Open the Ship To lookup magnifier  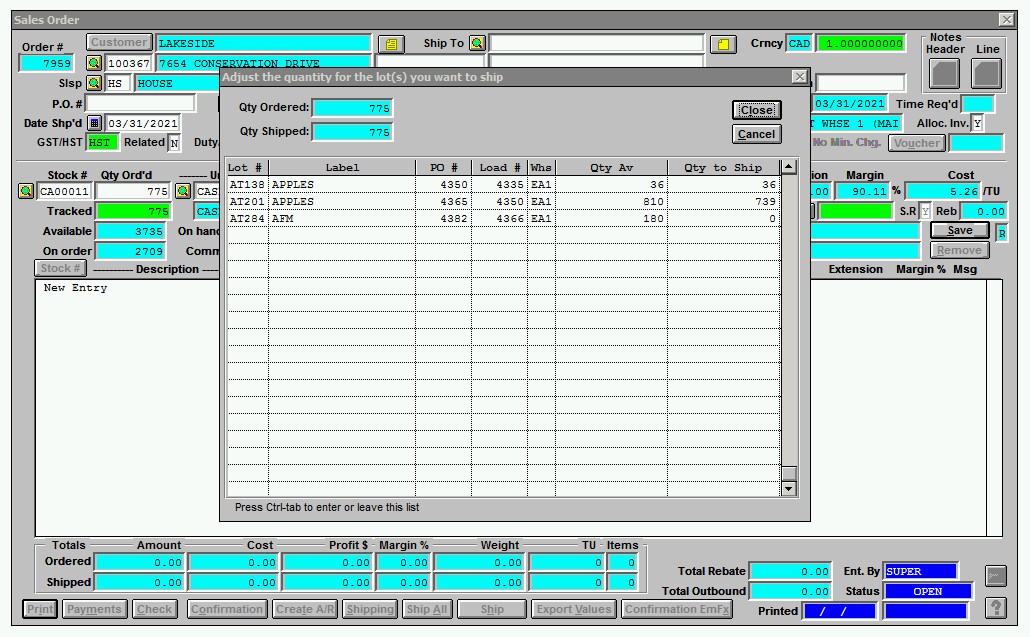(478, 42)
